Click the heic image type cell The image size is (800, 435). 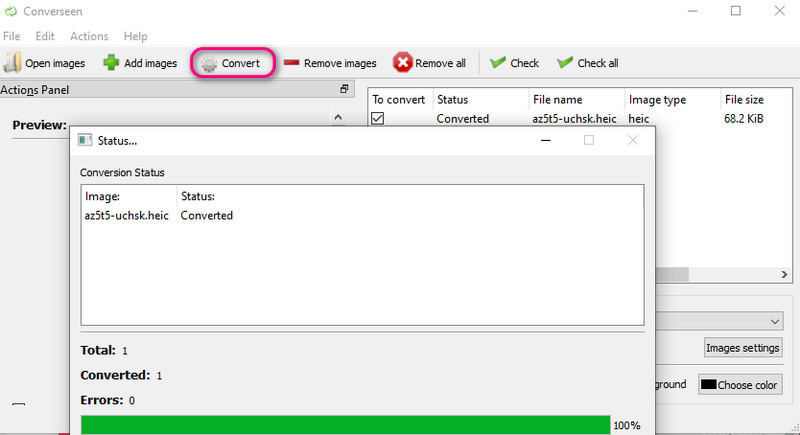click(639, 119)
